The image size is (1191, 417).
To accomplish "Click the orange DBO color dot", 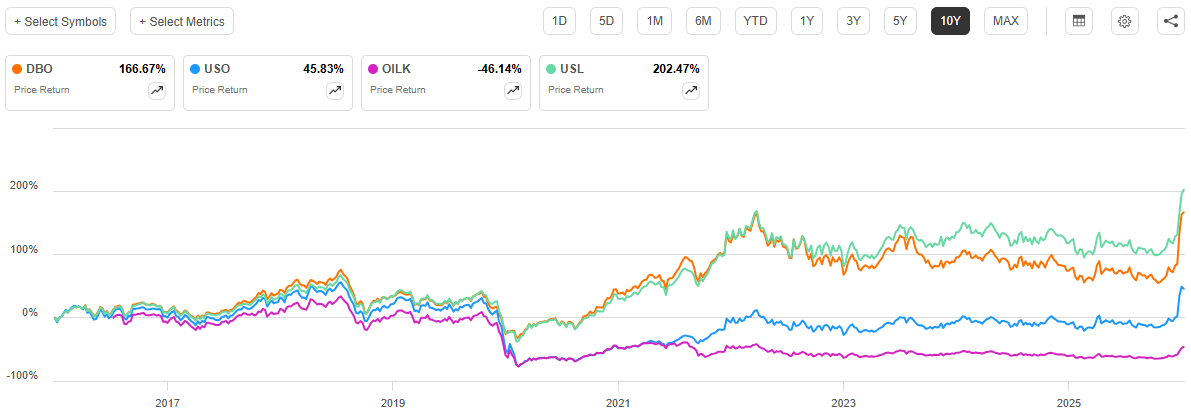I will (18, 69).
